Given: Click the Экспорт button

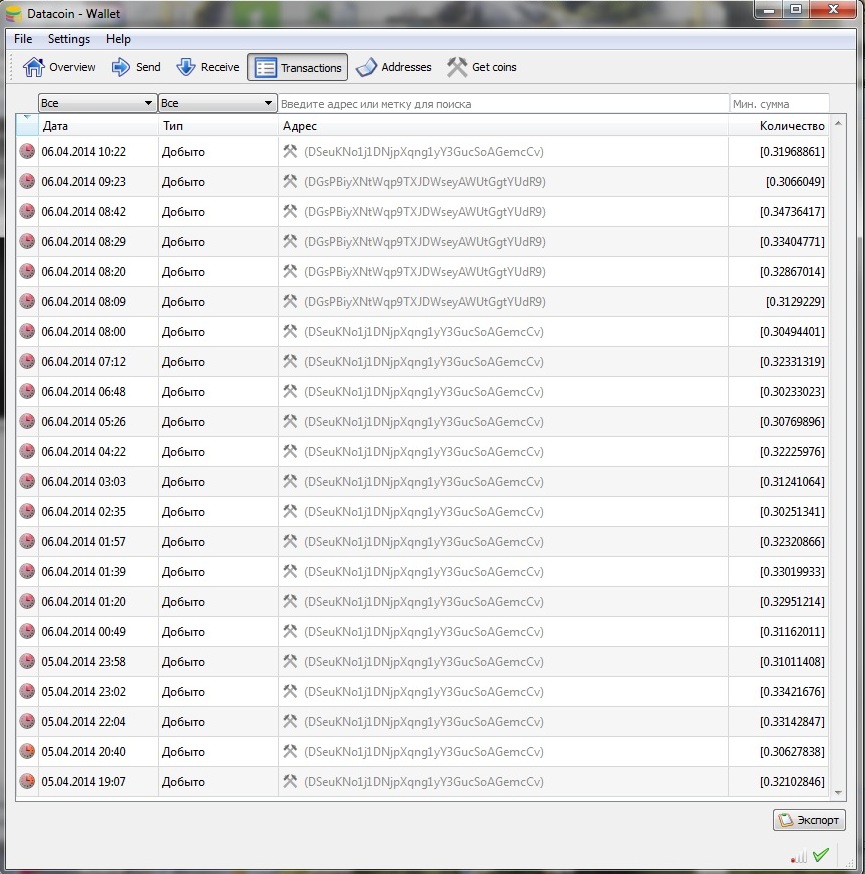Looking at the screenshot, I should coord(809,820).
